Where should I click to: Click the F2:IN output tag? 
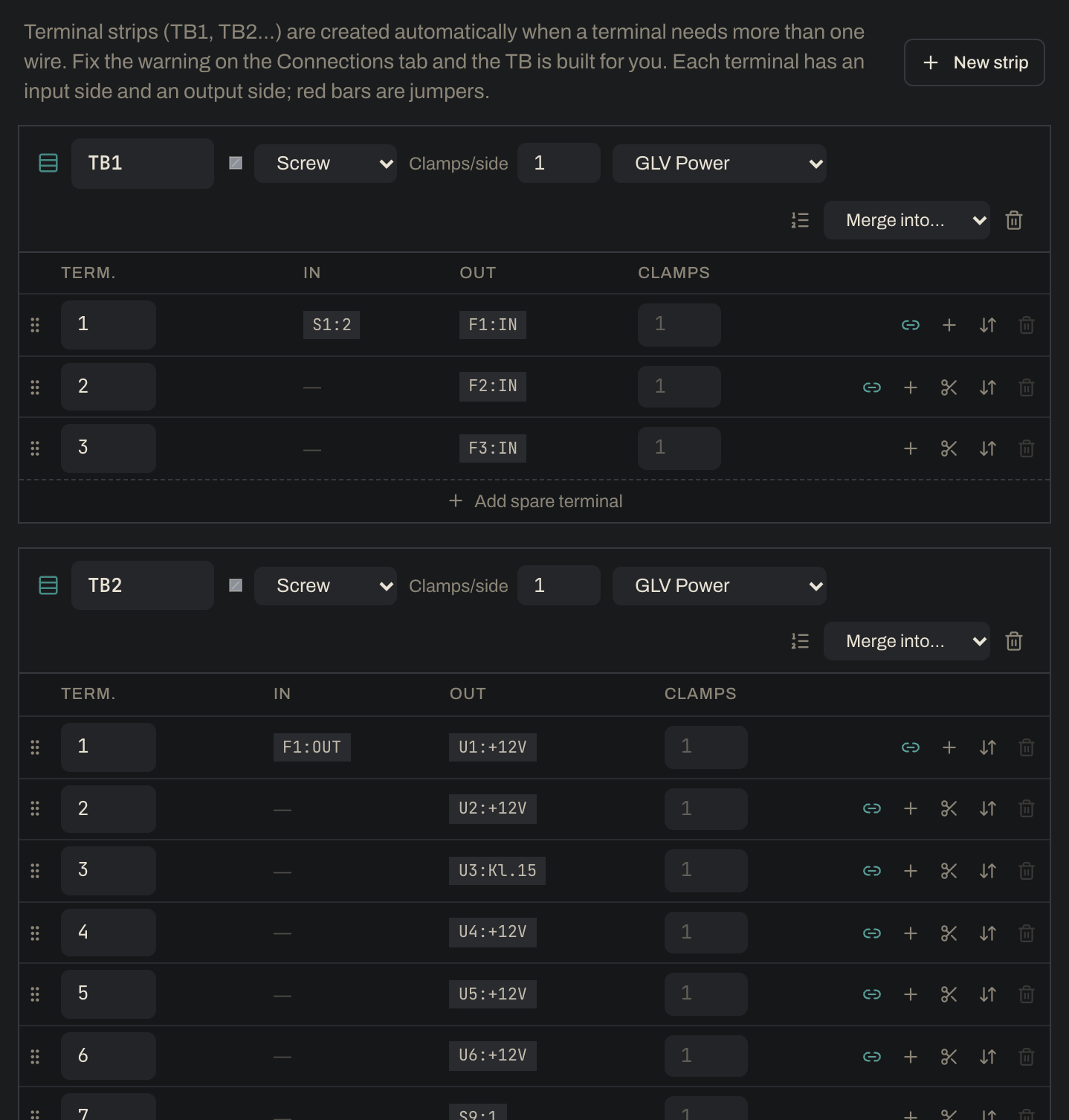pos(493,386)
